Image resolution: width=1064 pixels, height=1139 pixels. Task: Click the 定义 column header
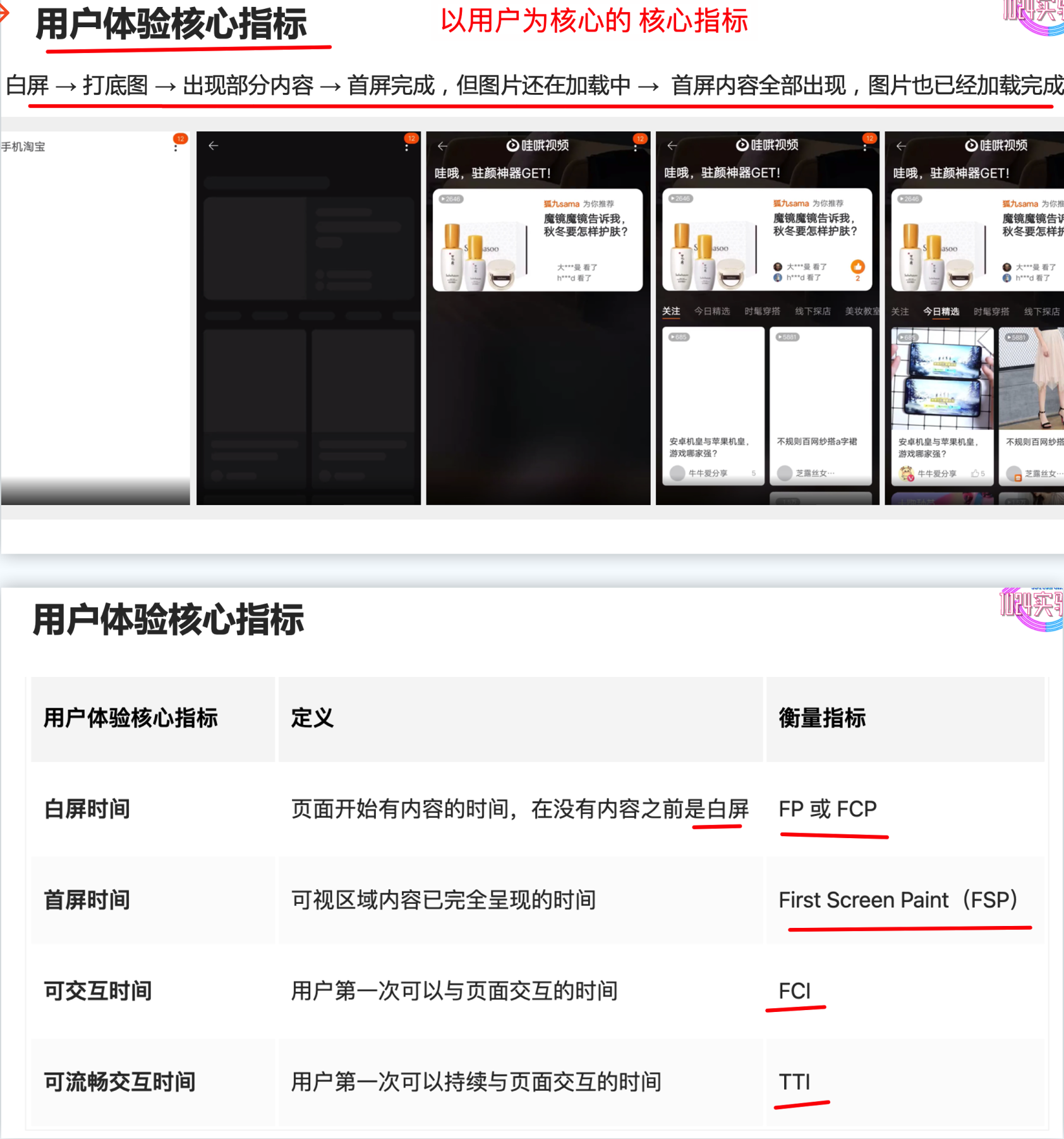pyautogui.click(x=312, y=718)
